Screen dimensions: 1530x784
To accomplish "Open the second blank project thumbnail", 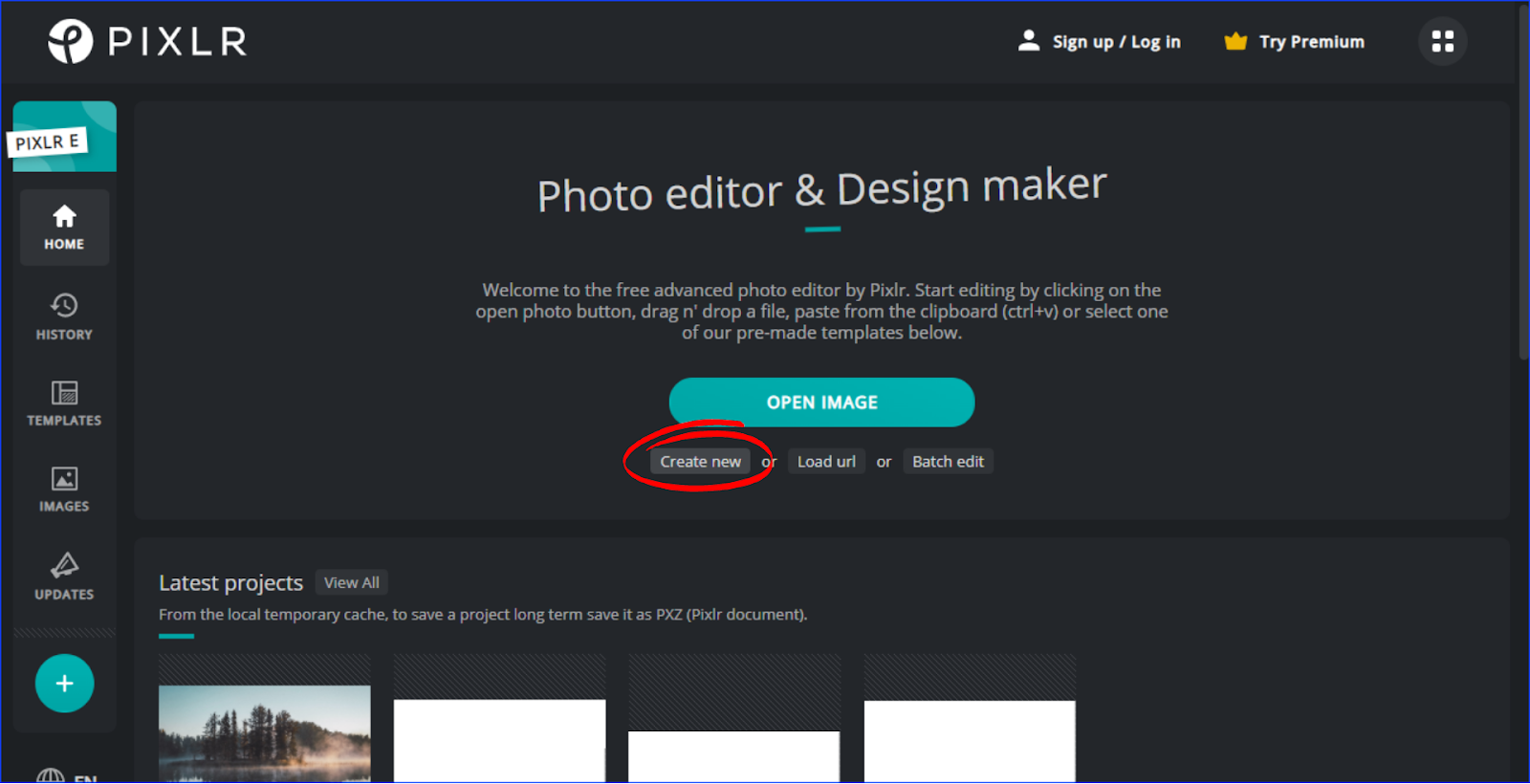I will [x=500, y=719].
